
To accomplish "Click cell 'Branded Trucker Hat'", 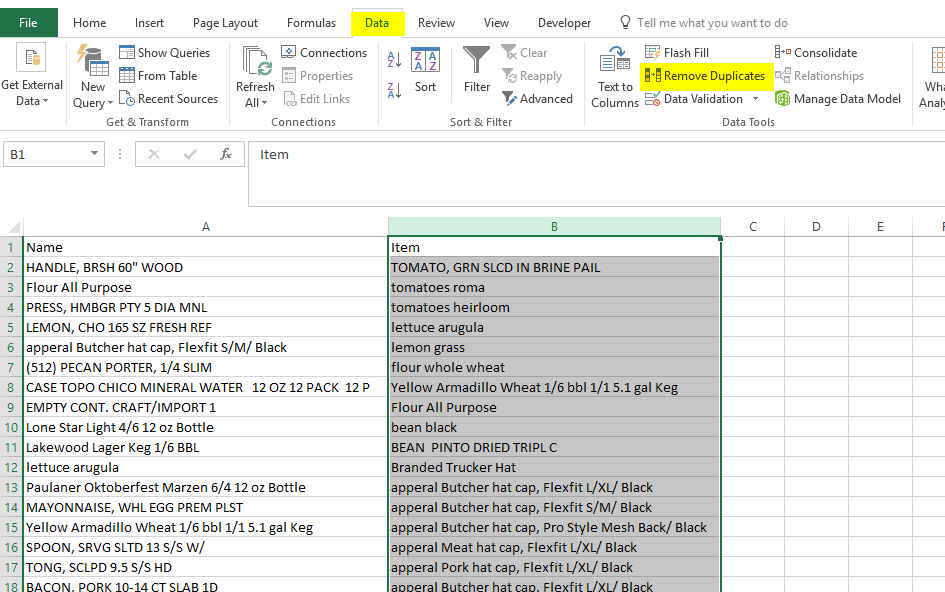I will point(554,467).
